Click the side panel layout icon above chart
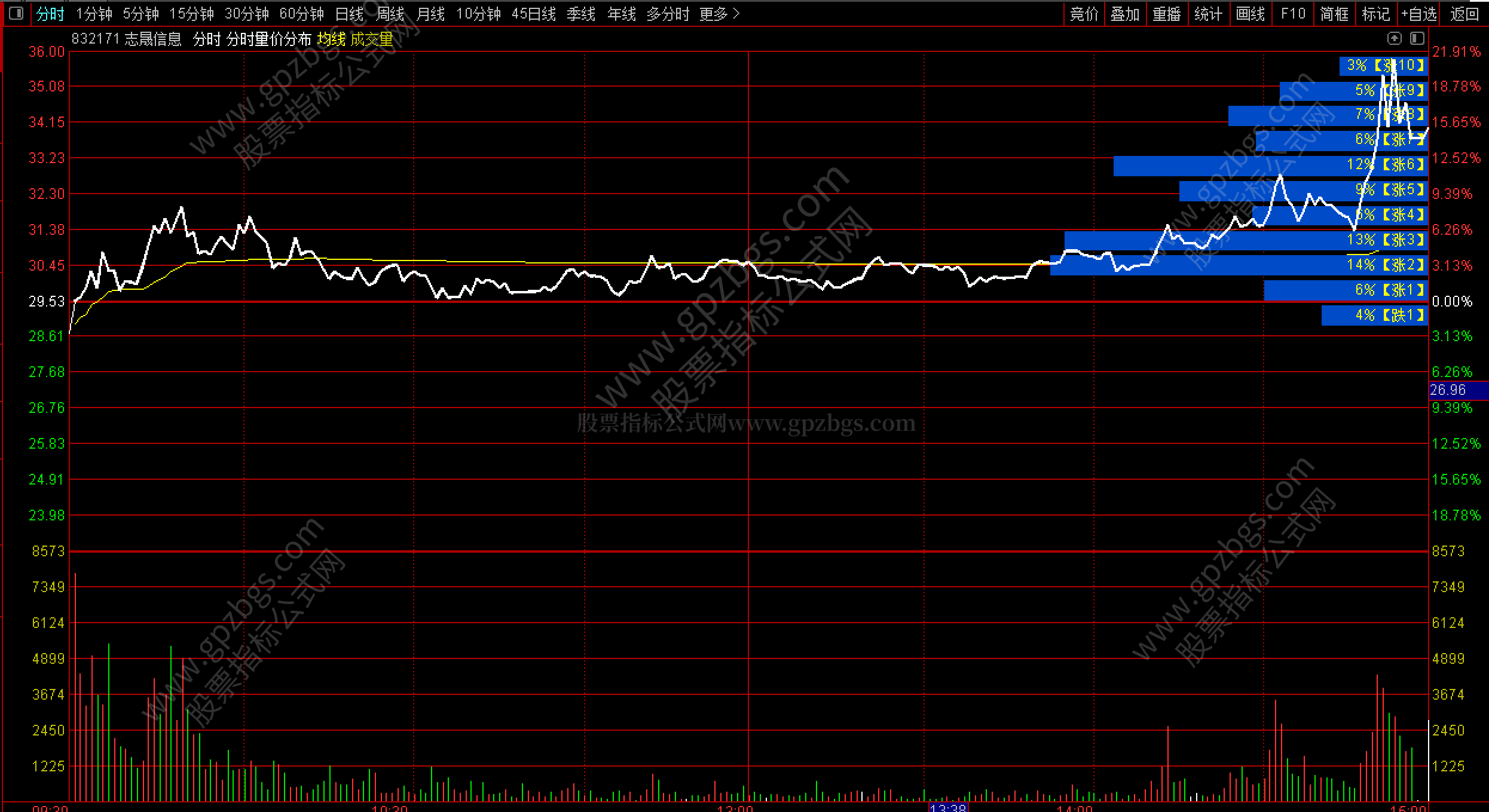 point(1417,39)
